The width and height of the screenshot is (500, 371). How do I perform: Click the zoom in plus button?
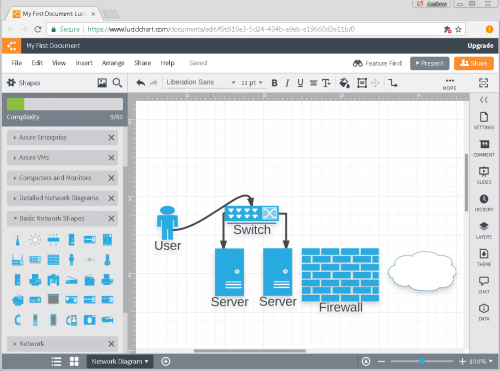462,362
